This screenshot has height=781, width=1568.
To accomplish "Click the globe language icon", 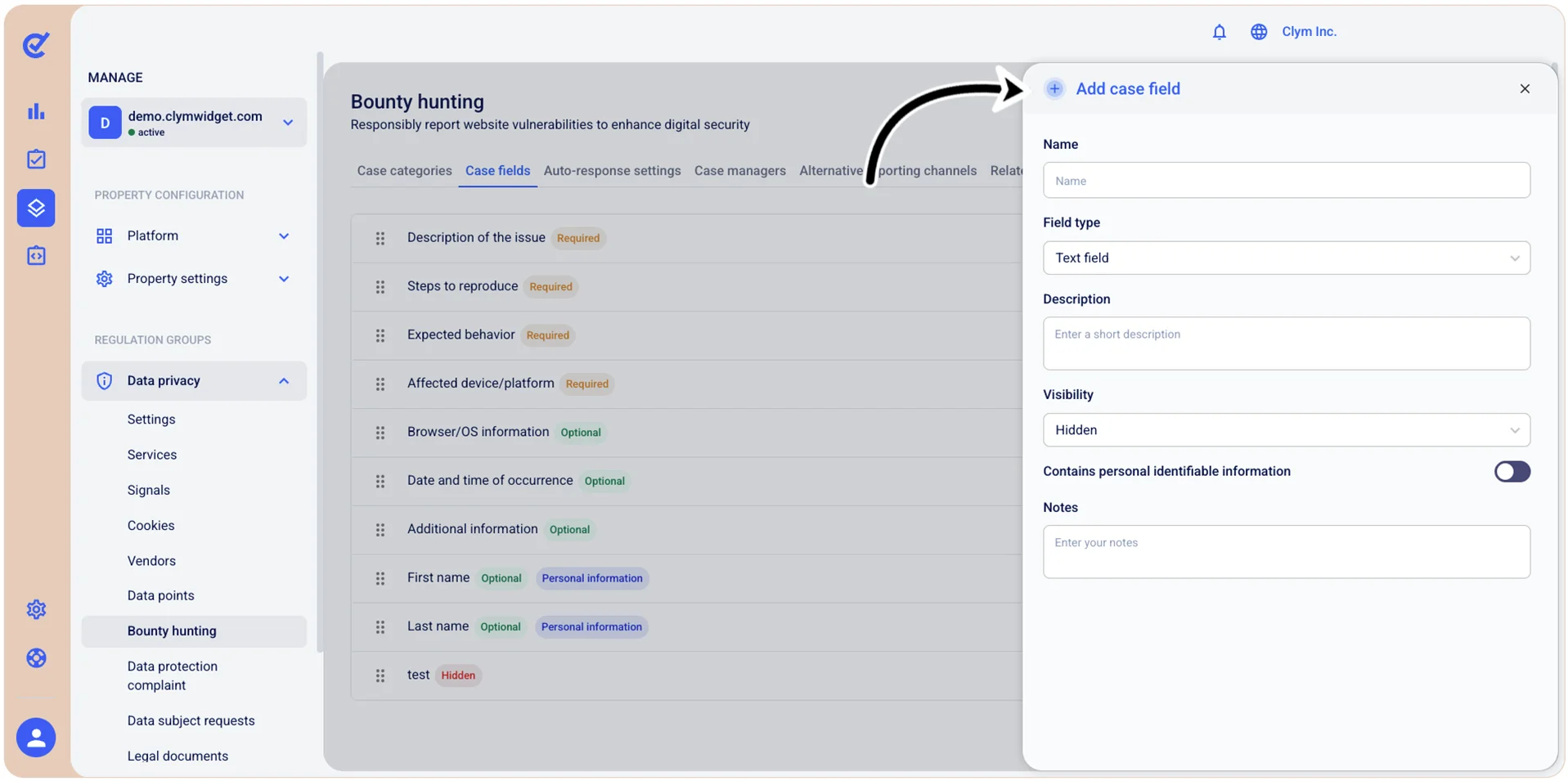I will click(x=1258, y=32).
